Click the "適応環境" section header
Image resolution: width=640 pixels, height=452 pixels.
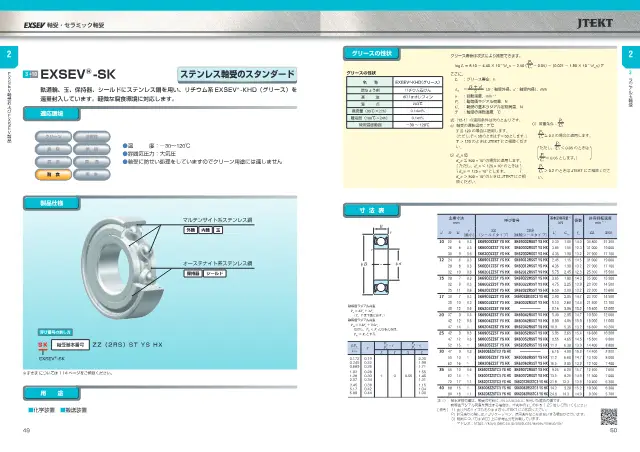pos(51,114)
